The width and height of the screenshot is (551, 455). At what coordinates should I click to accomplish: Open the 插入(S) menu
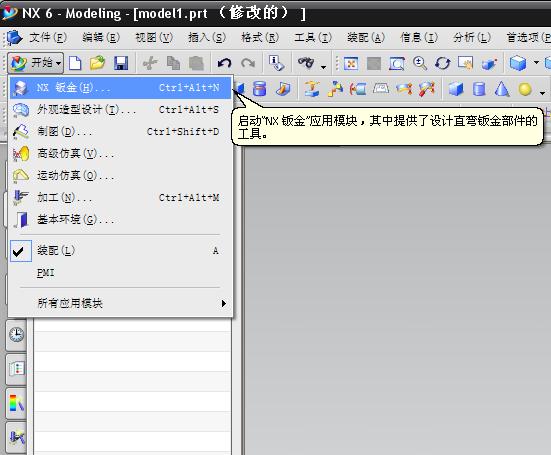click(x=207, y=37)
